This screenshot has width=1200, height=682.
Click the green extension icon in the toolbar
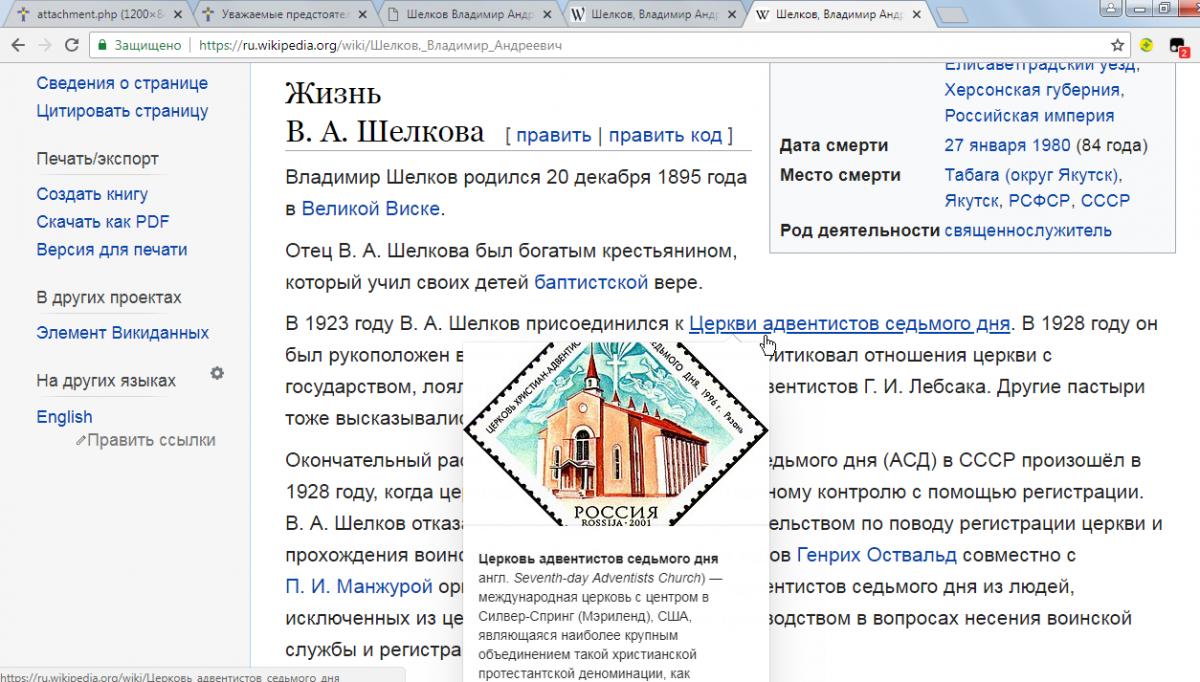(x=1148, y=45)
